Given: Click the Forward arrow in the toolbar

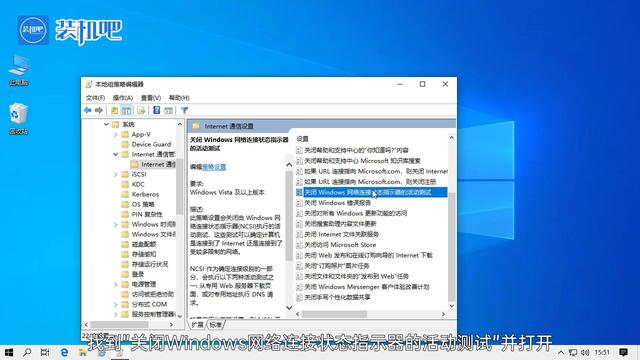Looking at the screenshot, I should [x=99, y=110].
